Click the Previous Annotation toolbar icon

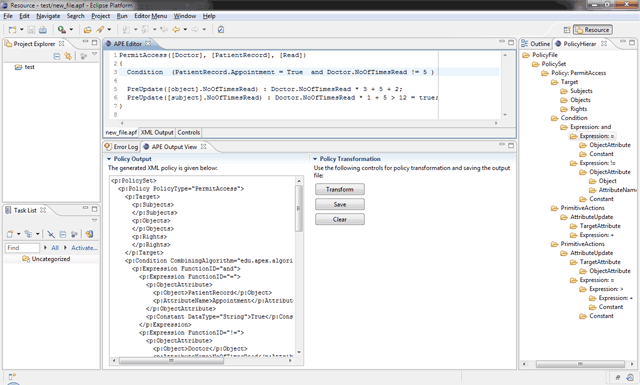click(x=145, y=30)
